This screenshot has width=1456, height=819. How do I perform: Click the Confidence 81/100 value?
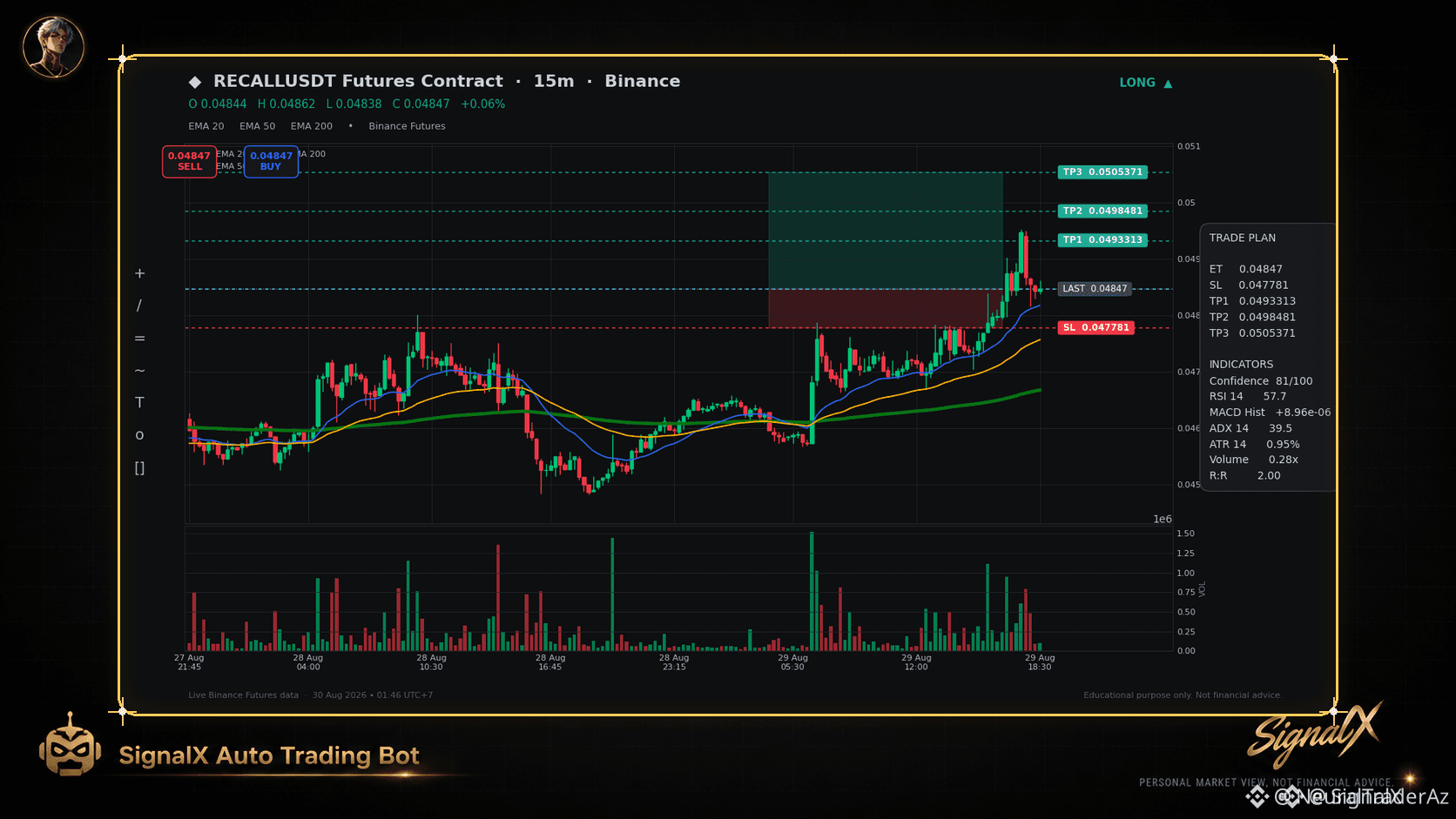point(1294,381)
